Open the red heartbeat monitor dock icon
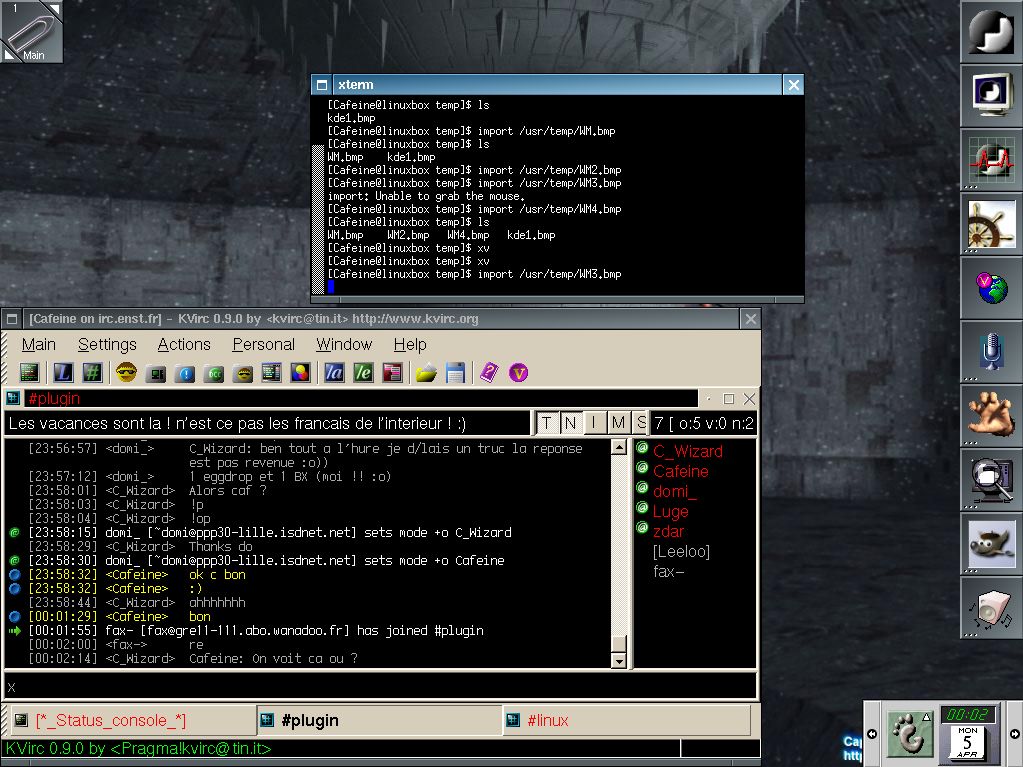Viewport: 1023px width, 767px height. pyautogui.click(x=990, y=159)
